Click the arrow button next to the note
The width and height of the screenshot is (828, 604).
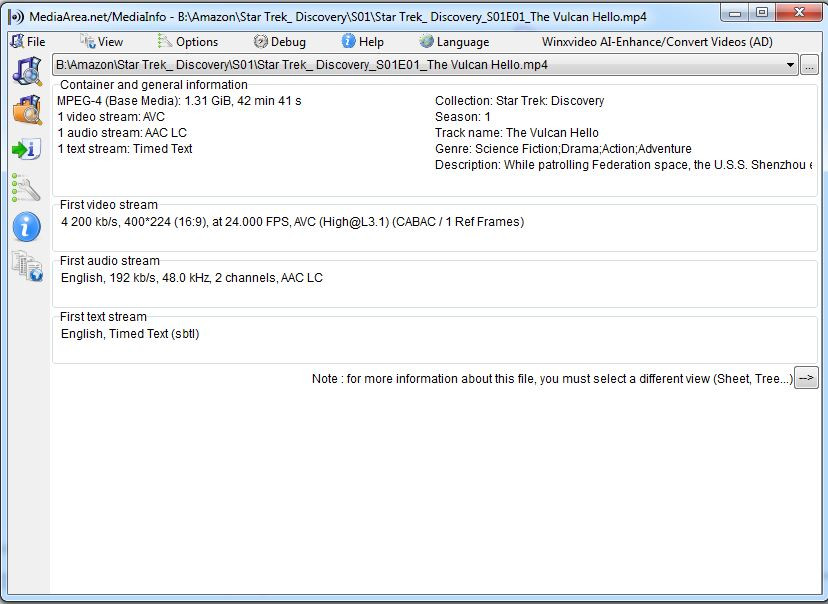(806, 378)
